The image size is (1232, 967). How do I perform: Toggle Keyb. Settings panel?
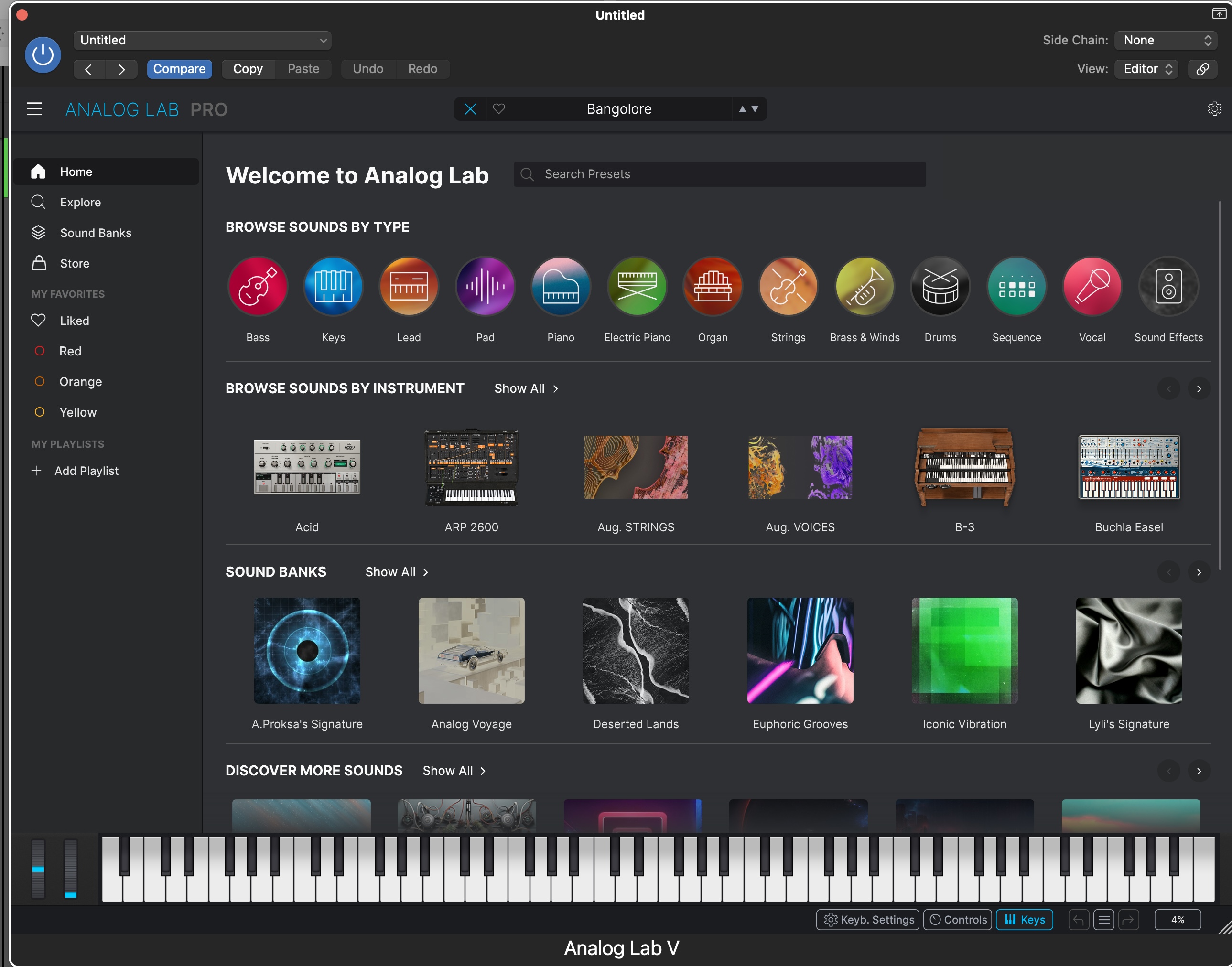[868, 919]
